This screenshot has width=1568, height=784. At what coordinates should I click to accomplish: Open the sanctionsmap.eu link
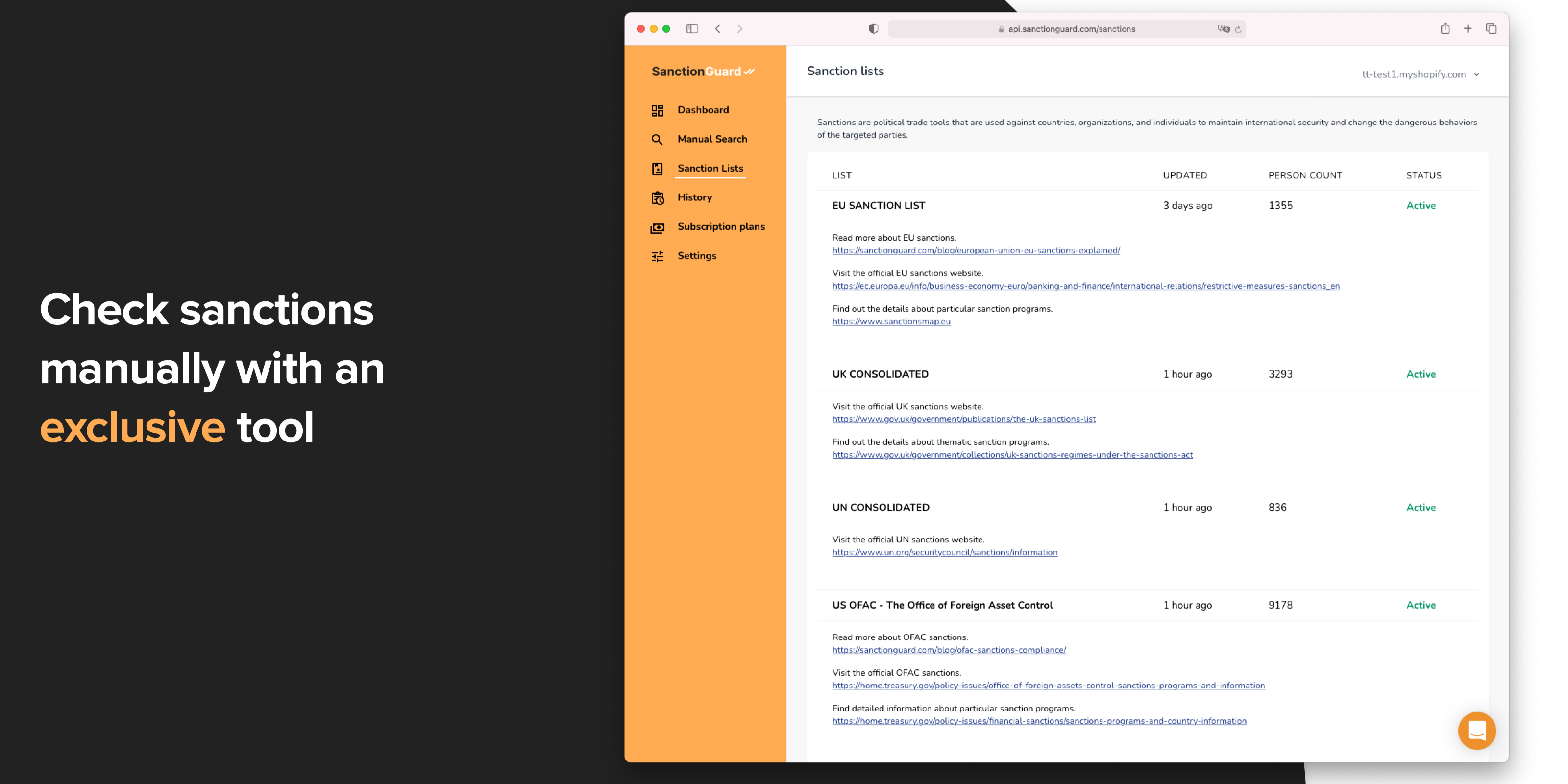tap(890, 321)
